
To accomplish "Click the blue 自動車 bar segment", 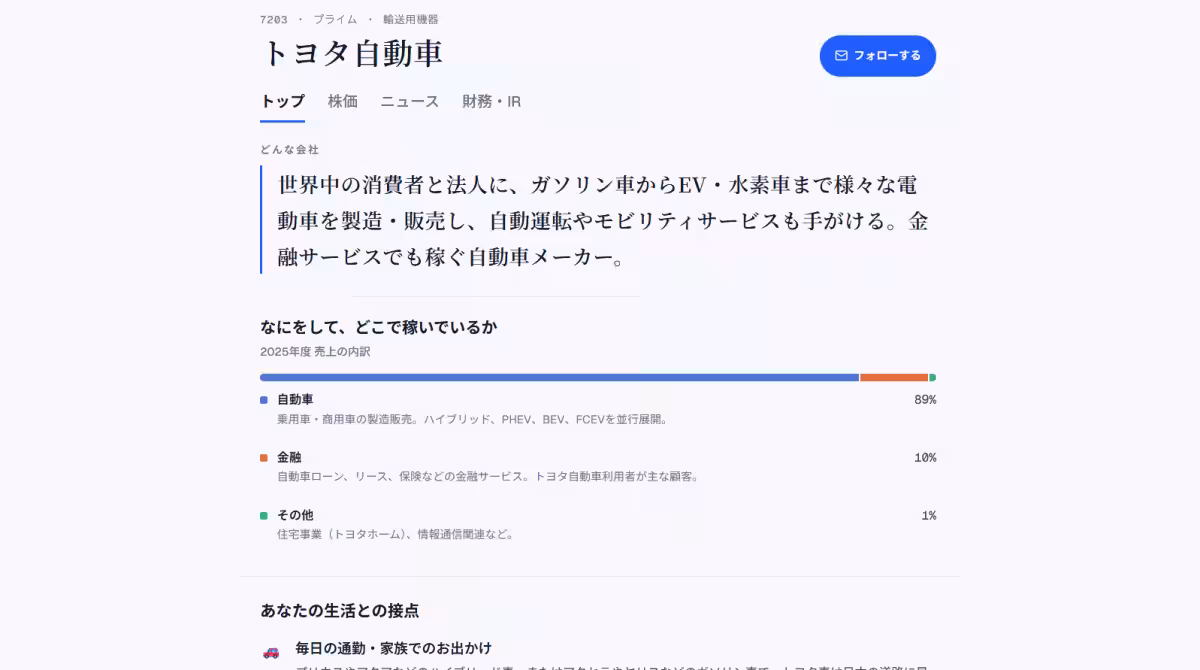I will click(x=559, y=378).
